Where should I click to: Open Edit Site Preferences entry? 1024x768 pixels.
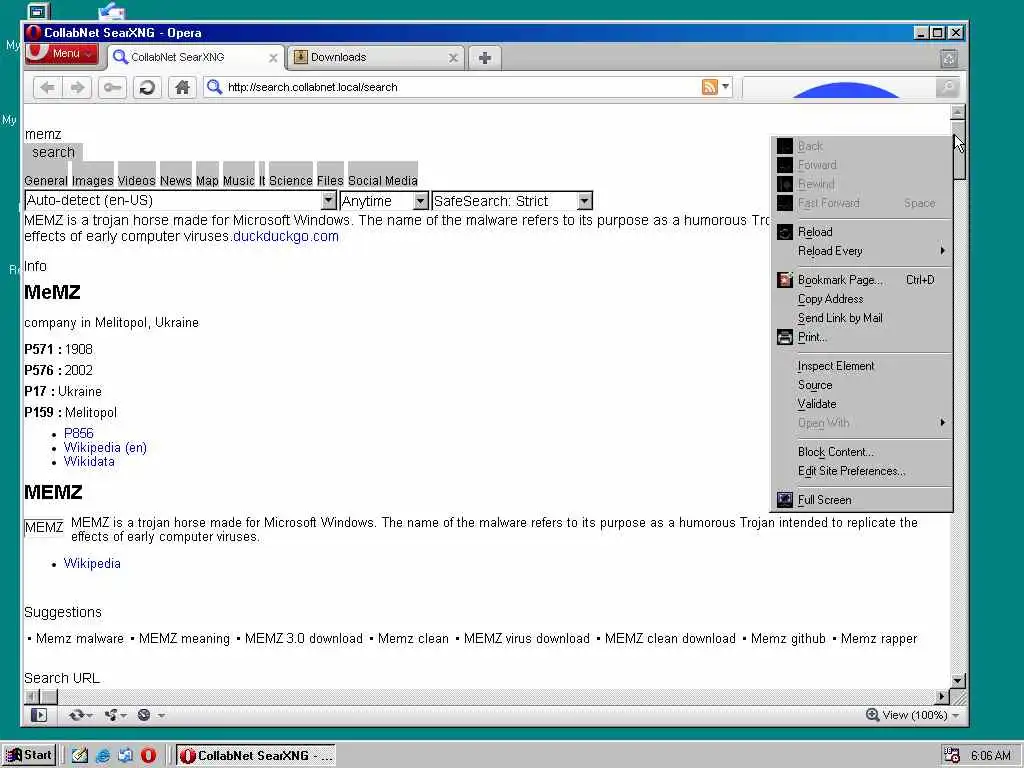(861, 471)
